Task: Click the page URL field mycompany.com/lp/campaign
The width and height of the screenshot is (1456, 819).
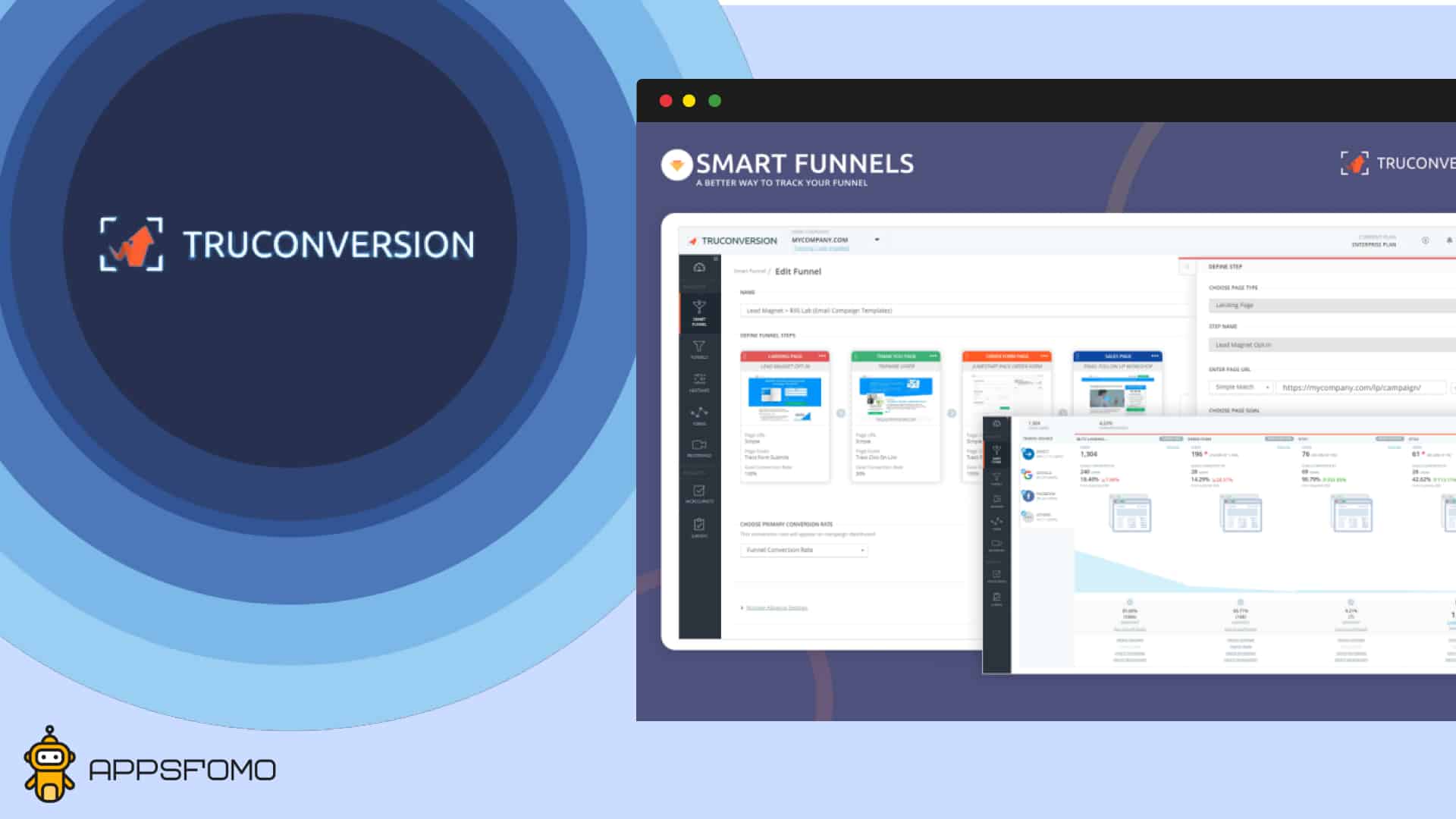Action: [1360, 388]
